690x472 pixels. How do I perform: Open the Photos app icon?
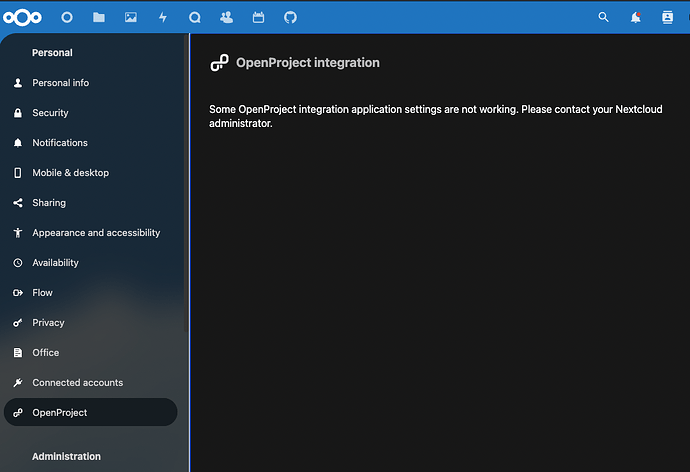coord(131,18)
